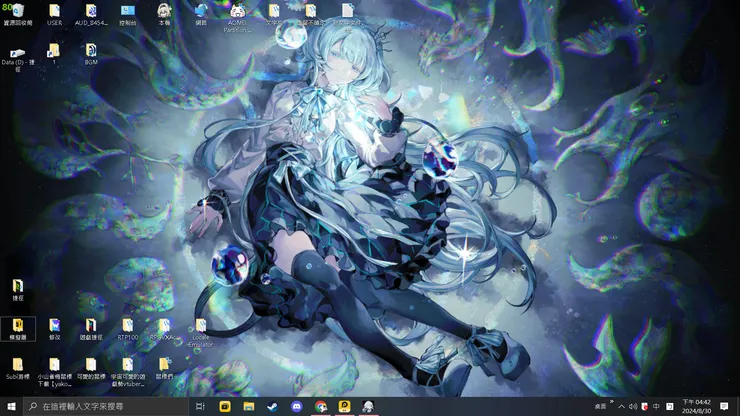Viewport: 740px width, 416px height.
Task: Select the 模擬器 folder on desktop
Action: (x=18, y=329)
